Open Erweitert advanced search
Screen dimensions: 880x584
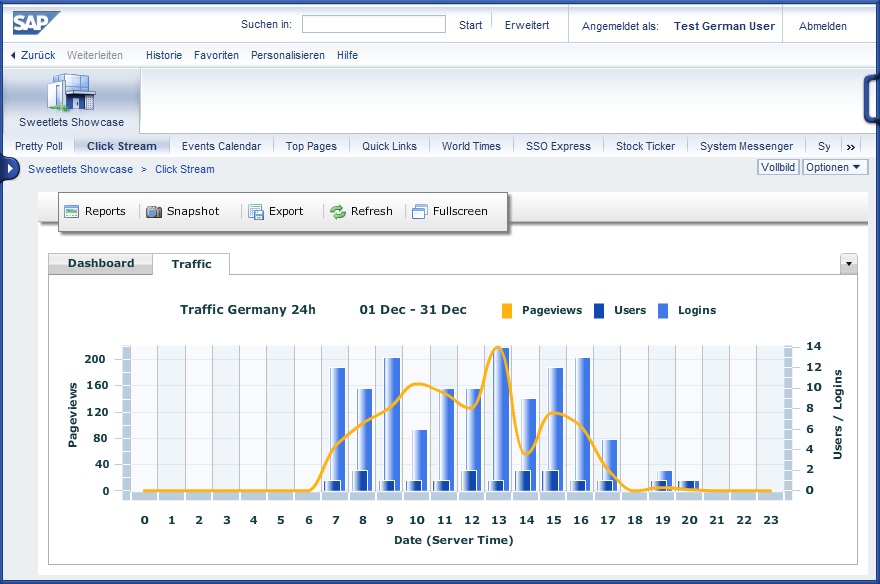pos(526,25)
